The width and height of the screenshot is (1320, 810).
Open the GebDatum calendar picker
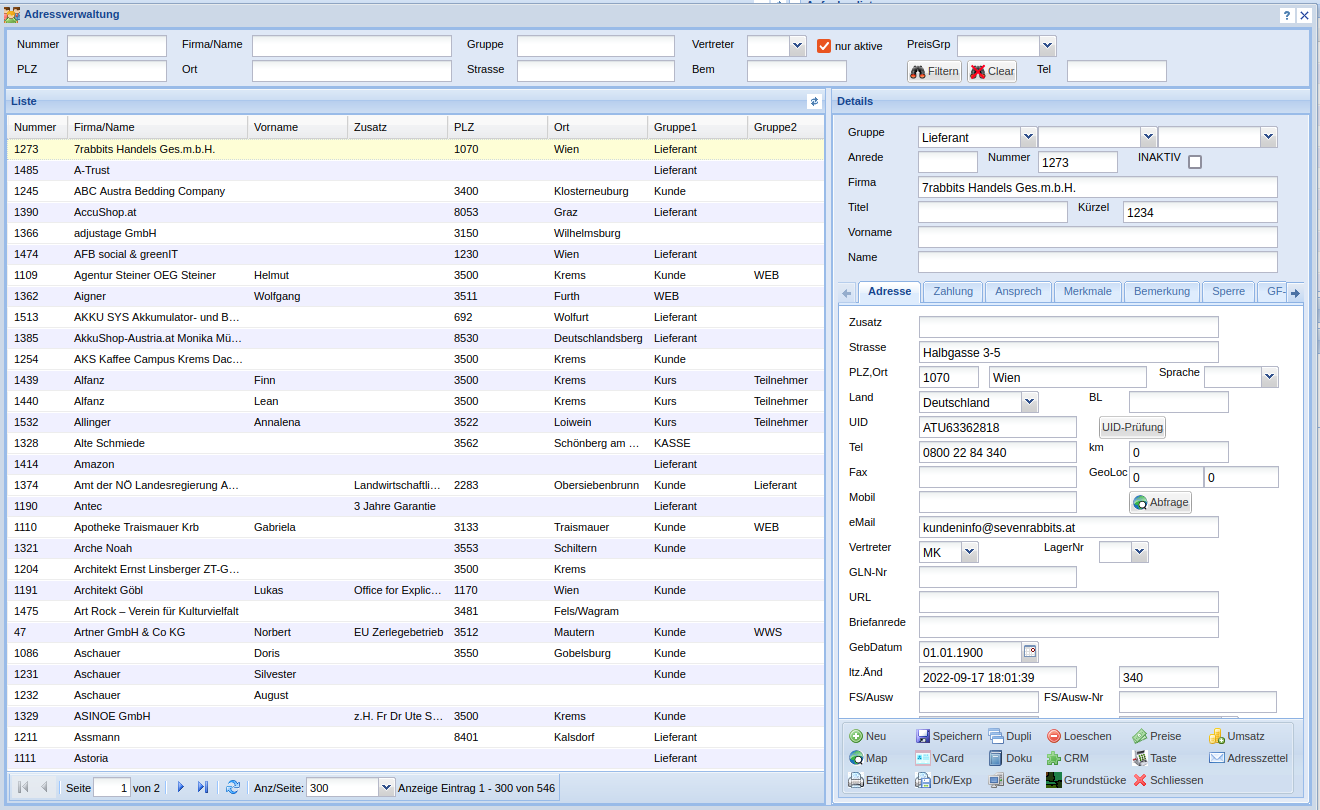1030,652
